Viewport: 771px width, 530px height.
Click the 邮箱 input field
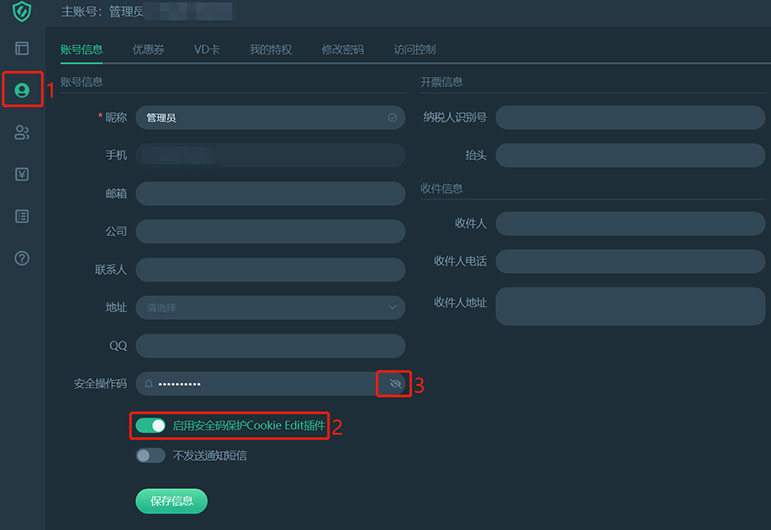coord(270,194)
